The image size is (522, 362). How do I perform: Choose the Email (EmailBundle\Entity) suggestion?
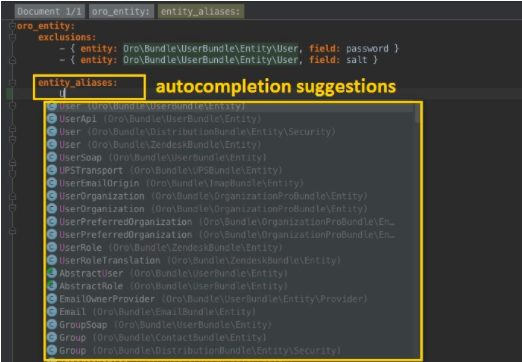(230, 312)
